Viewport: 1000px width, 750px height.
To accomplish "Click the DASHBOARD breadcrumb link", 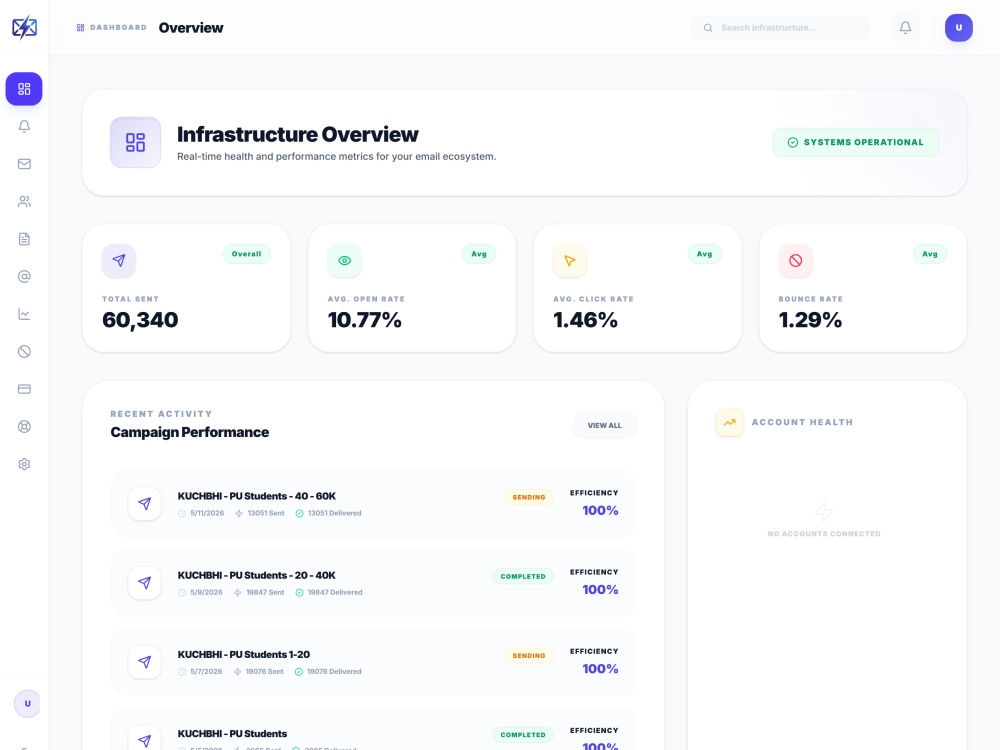I will point(112,27).
